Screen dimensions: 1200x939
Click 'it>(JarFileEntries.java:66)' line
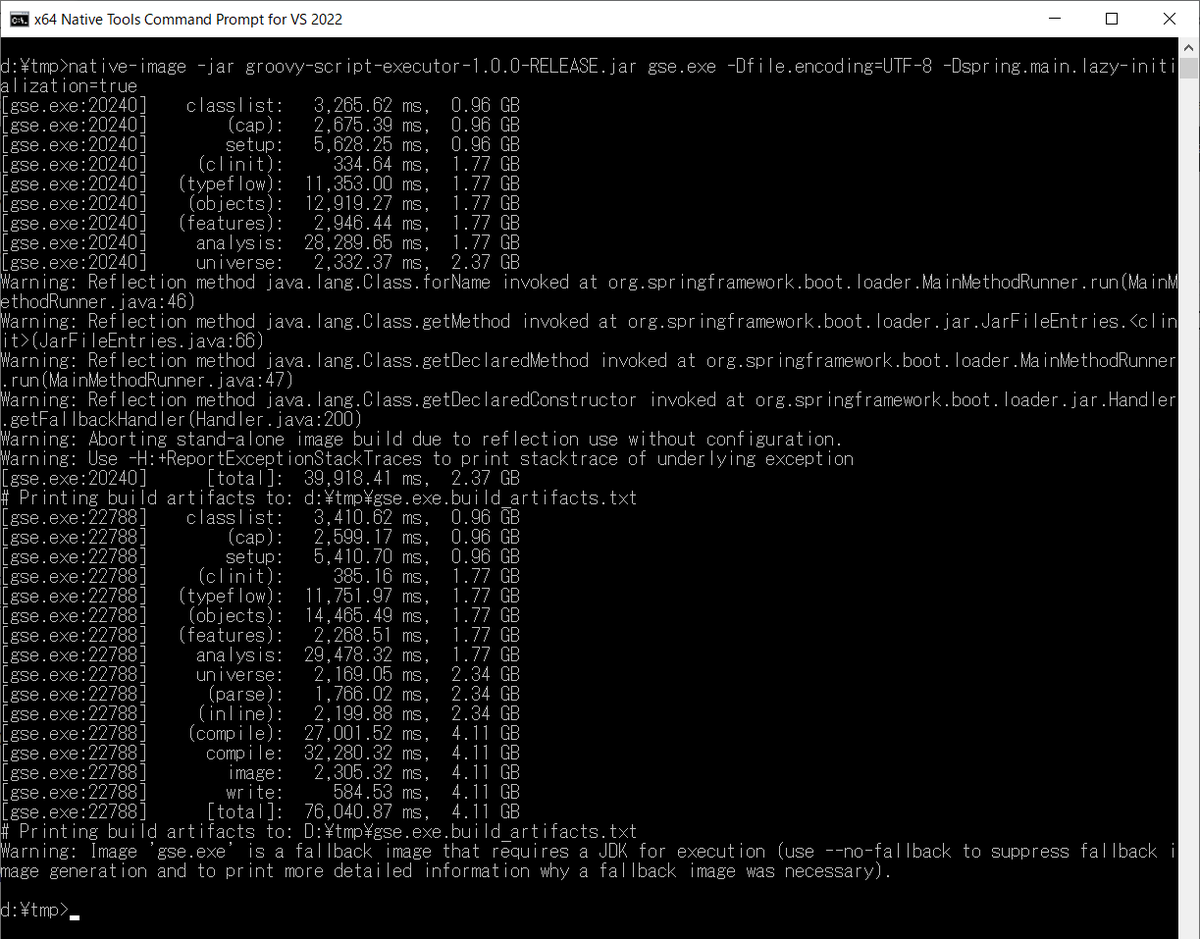pyautogui.click(x=133, y=341)
